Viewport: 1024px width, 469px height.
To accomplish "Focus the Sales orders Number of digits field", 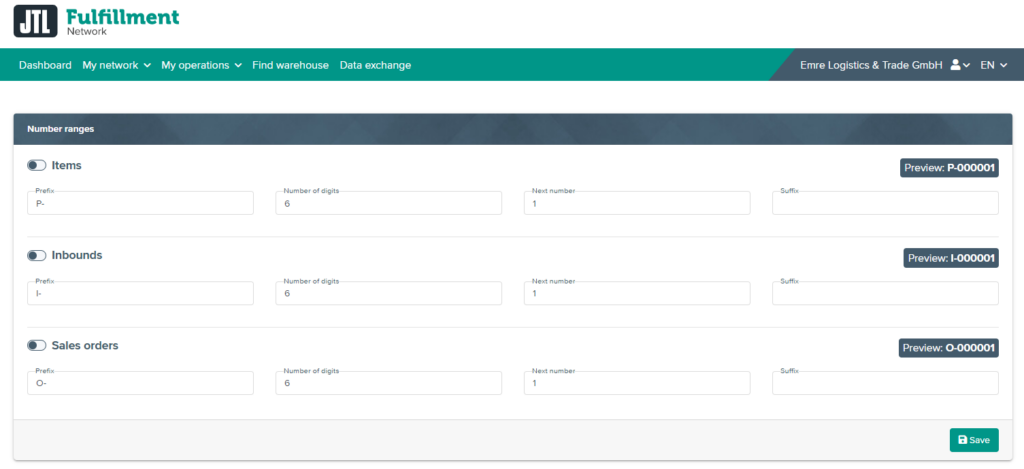I will coord(389,383).
